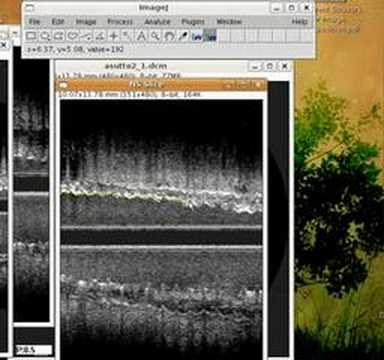Select the Text tool letter A
The height and width of the screenshot is (360, 384).
coord(141,35)
